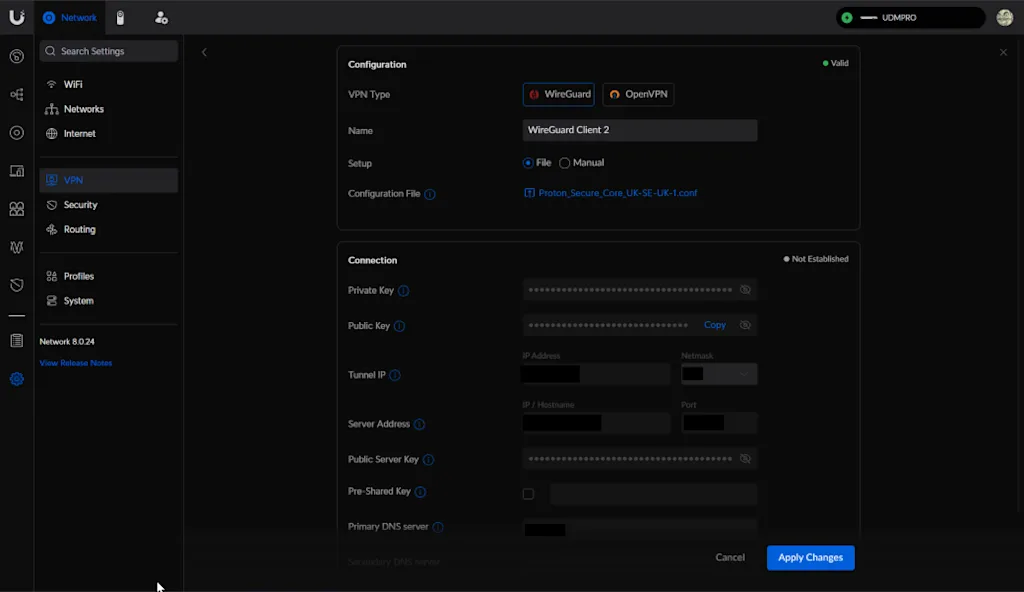The width and height of the screenshot is (1024, 592).
Task: Click the UniFi logo icon
Action: [x=17, y=18]
